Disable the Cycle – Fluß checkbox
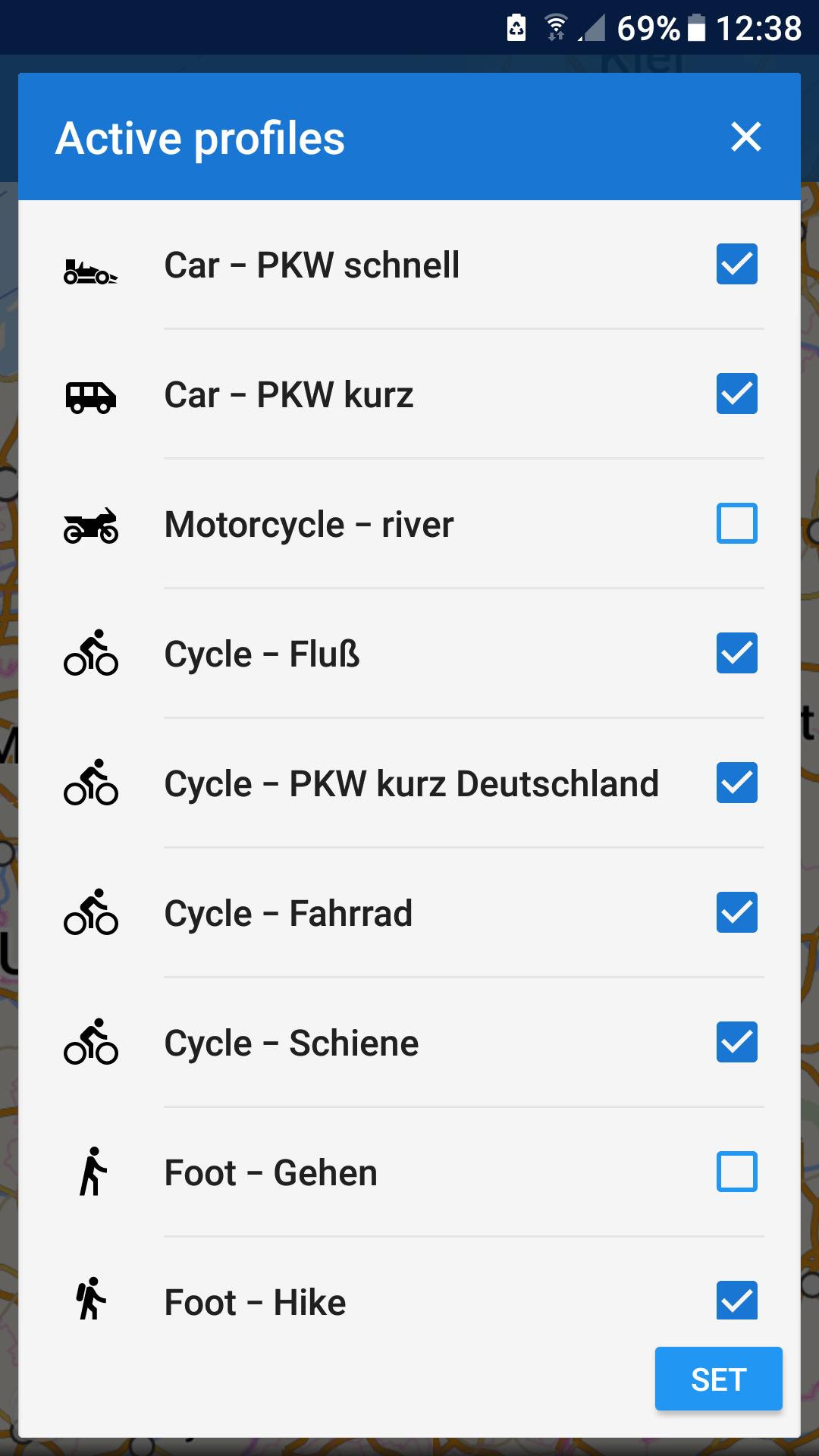 pyautogui.click(x=736, y=653)
